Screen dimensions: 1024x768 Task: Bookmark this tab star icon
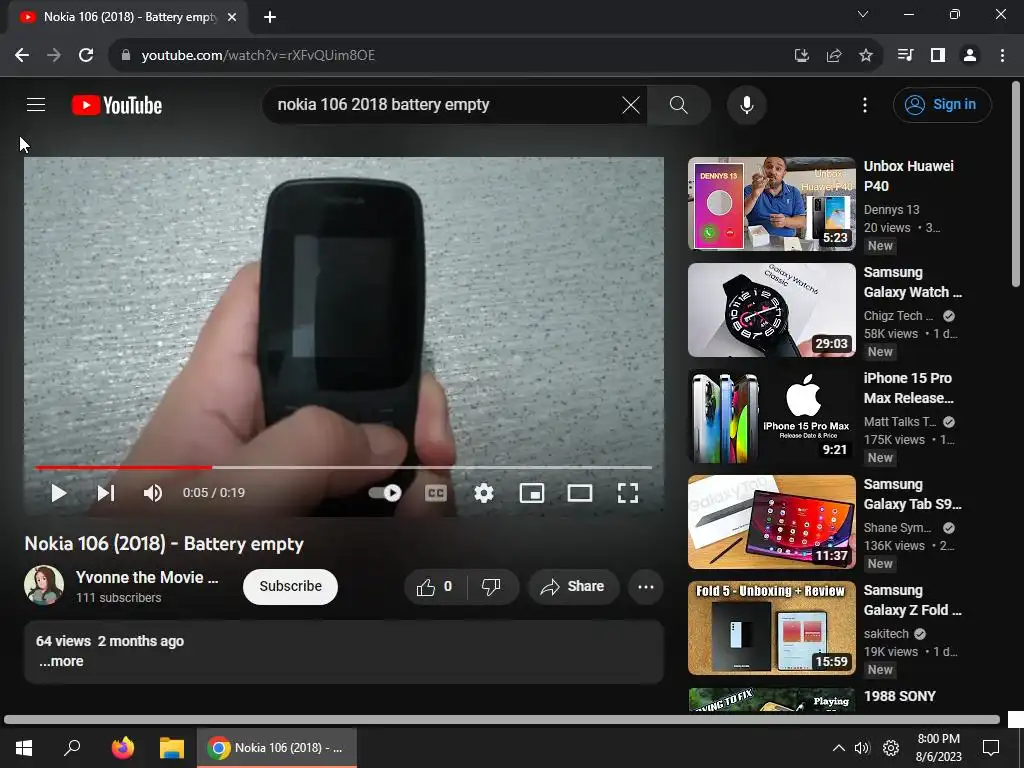866,56
